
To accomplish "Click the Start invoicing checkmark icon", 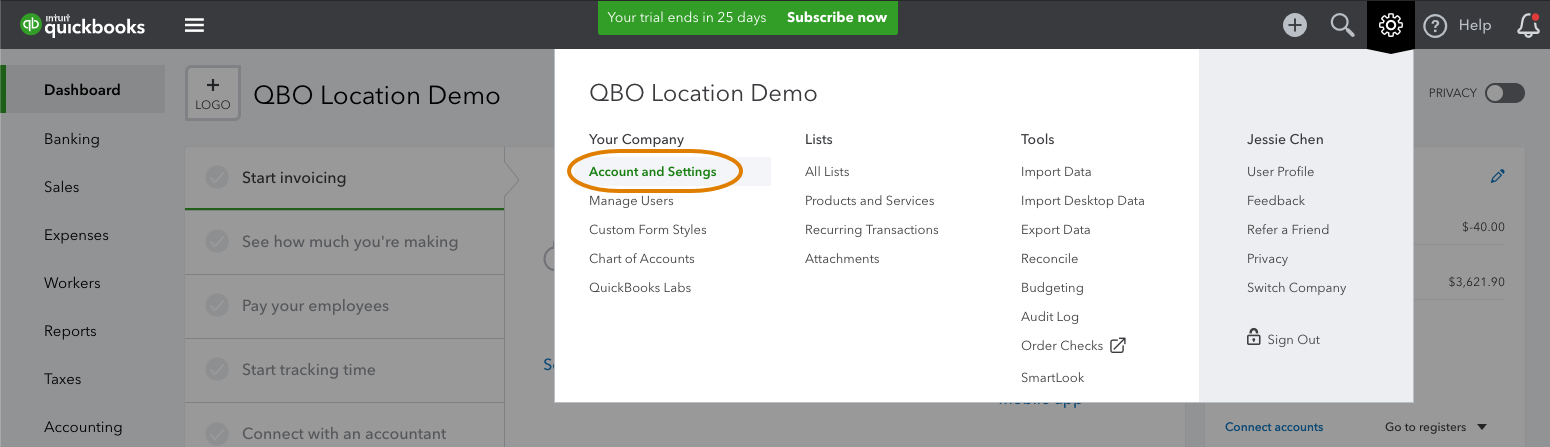I will point(216,178).
